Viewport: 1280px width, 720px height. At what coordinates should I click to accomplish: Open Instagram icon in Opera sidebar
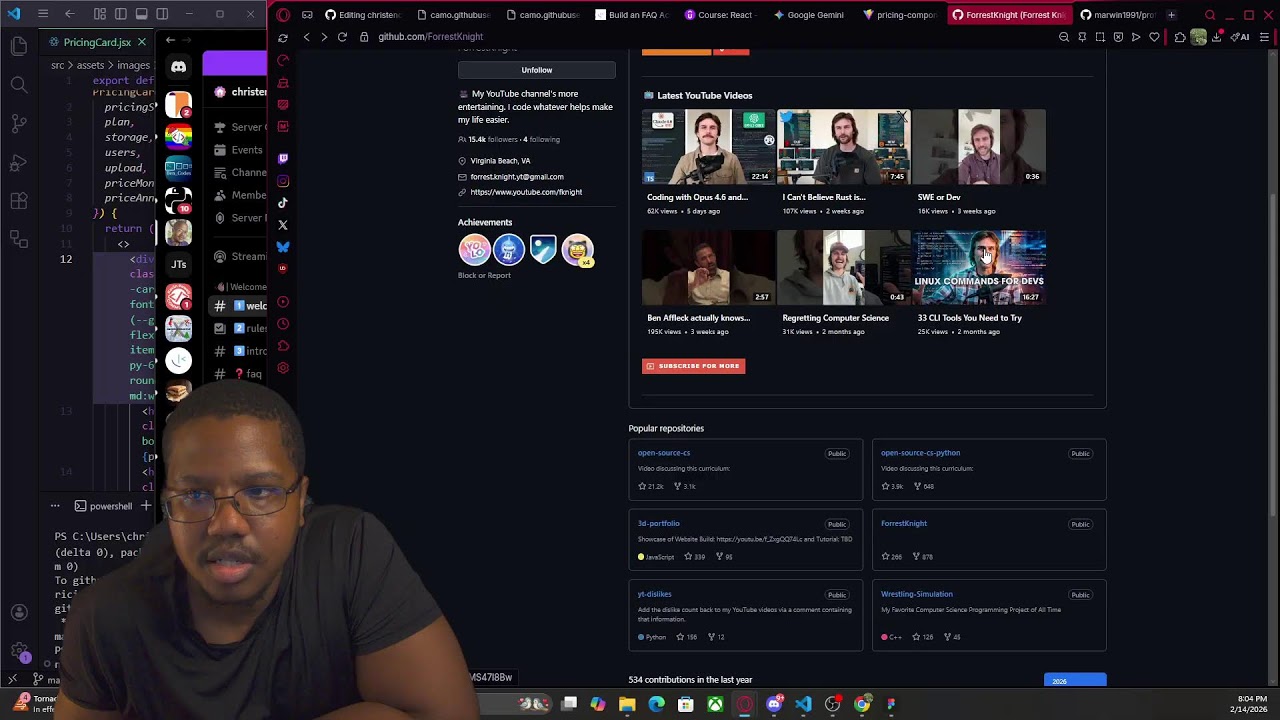coord(283,181)
